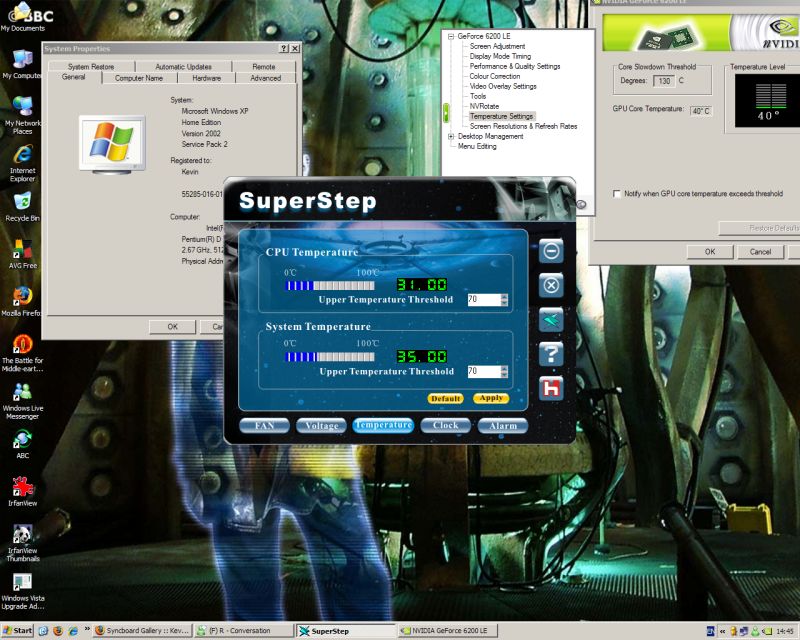This screenshot has width=800, height=640.
Task: Click the System temperature bar gauge
Action: pyautogui.click(x=330, y=357)
